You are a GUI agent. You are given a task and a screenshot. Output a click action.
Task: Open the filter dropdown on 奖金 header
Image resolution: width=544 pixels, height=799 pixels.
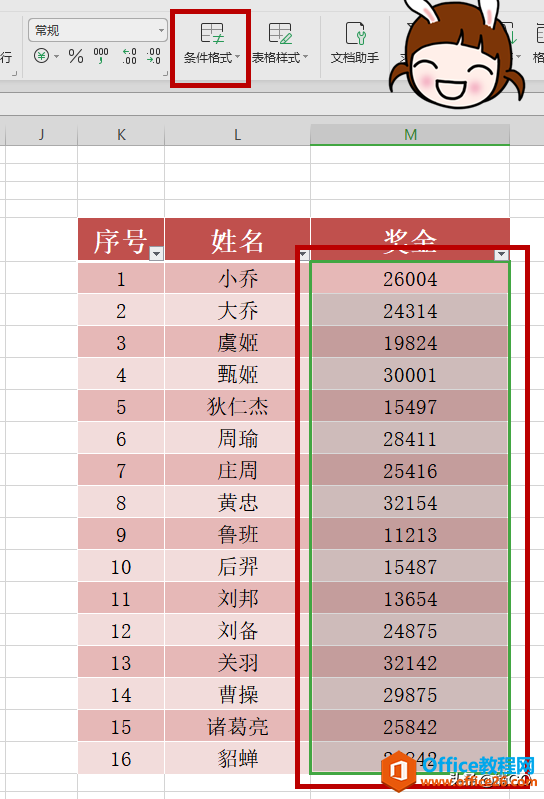click(x=502, y=253)
